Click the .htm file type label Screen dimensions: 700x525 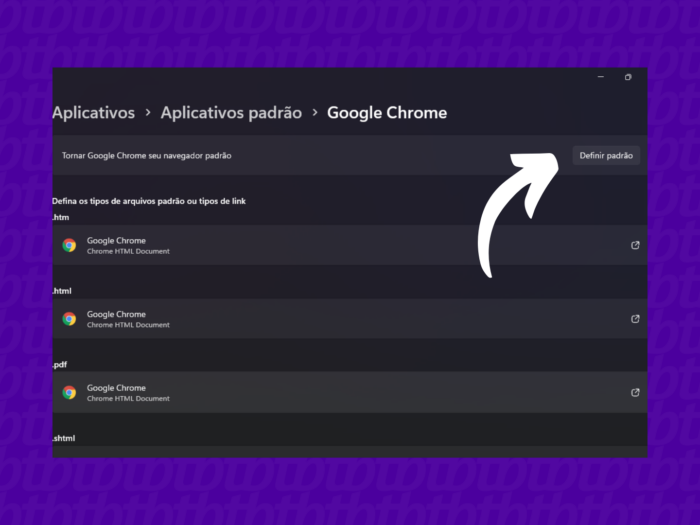(x=61, y=217)
